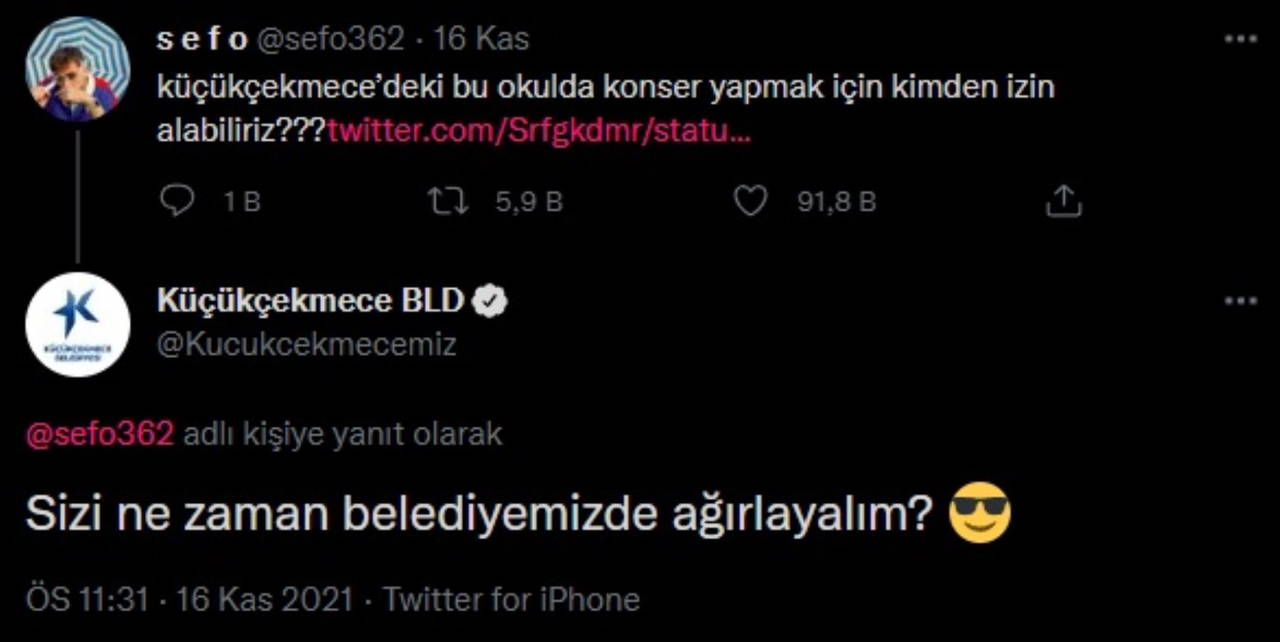Click the Twitter for iPhone source label
Image resolution: width=1280 pixels, height=642 pixels.
tap(512, 599)
